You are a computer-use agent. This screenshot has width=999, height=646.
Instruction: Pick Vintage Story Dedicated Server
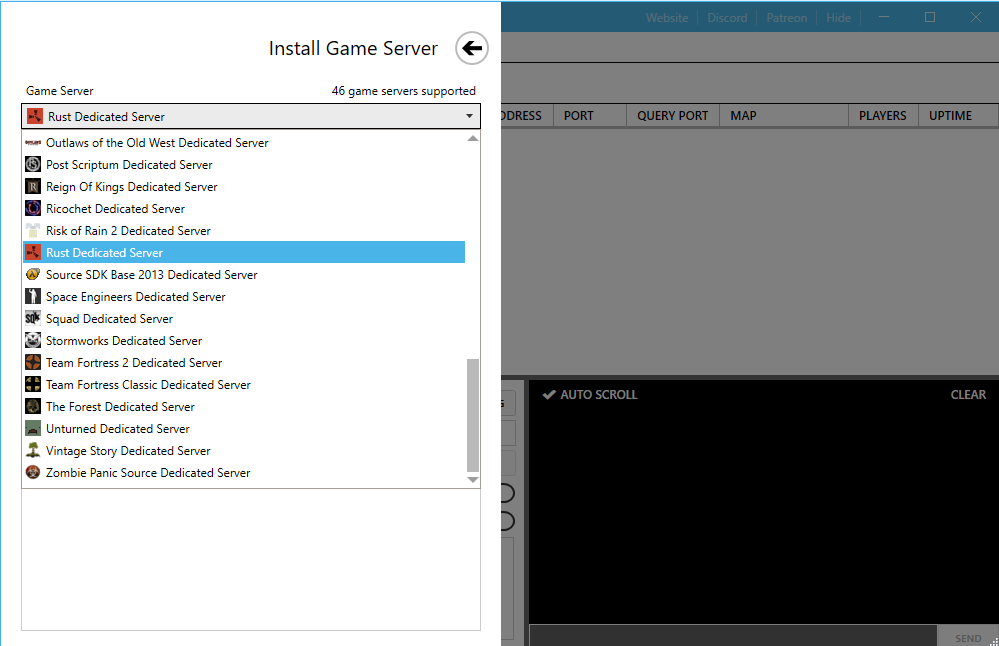244,450
